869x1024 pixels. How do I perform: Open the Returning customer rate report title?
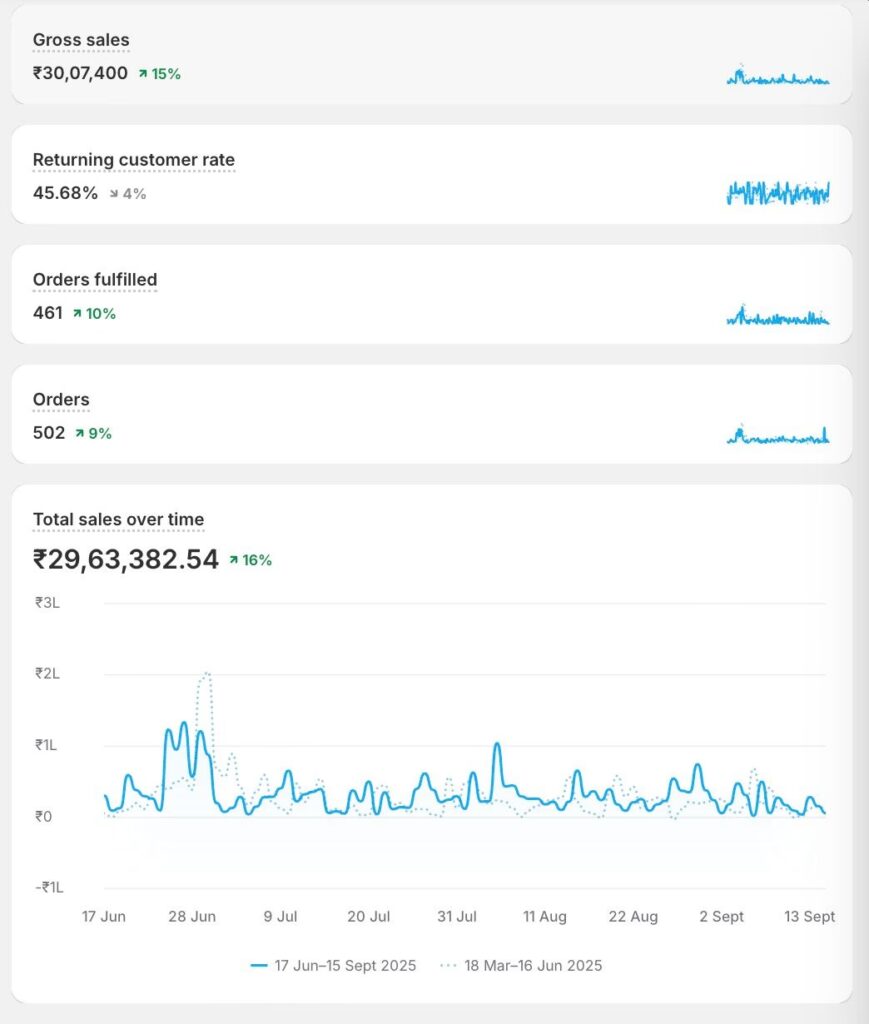tap(134, 160)
